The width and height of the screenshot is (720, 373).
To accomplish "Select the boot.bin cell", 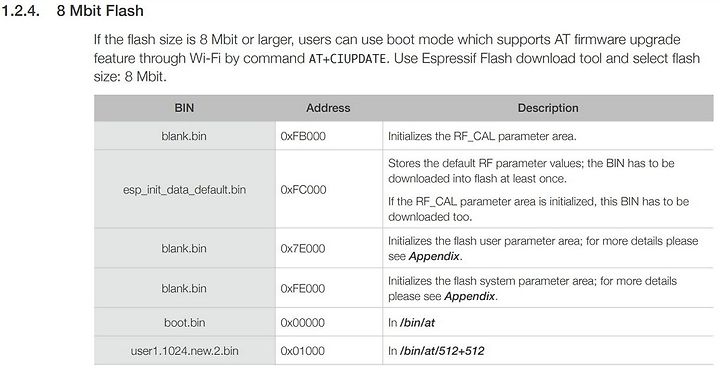I will (x=185, y=322).
